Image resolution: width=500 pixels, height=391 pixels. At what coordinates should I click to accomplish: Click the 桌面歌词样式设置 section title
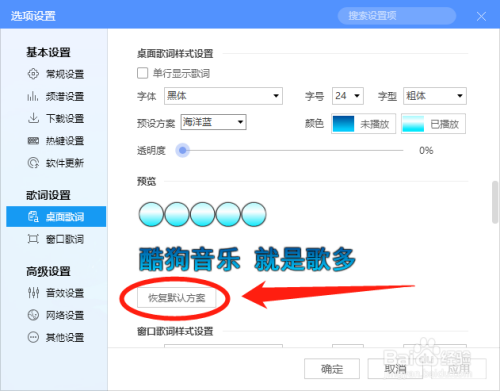[x=175, y=53]
